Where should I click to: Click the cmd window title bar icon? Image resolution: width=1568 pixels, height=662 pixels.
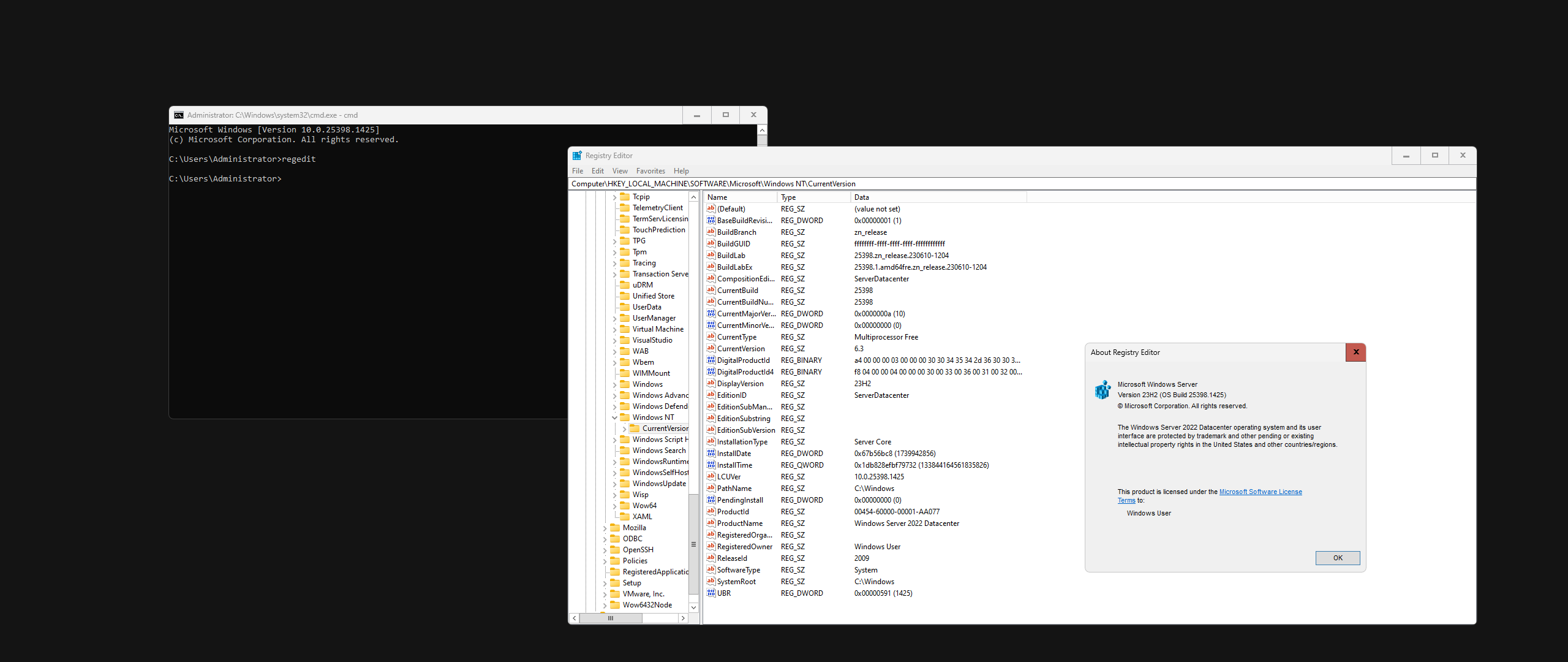click(x=179, y=115)
